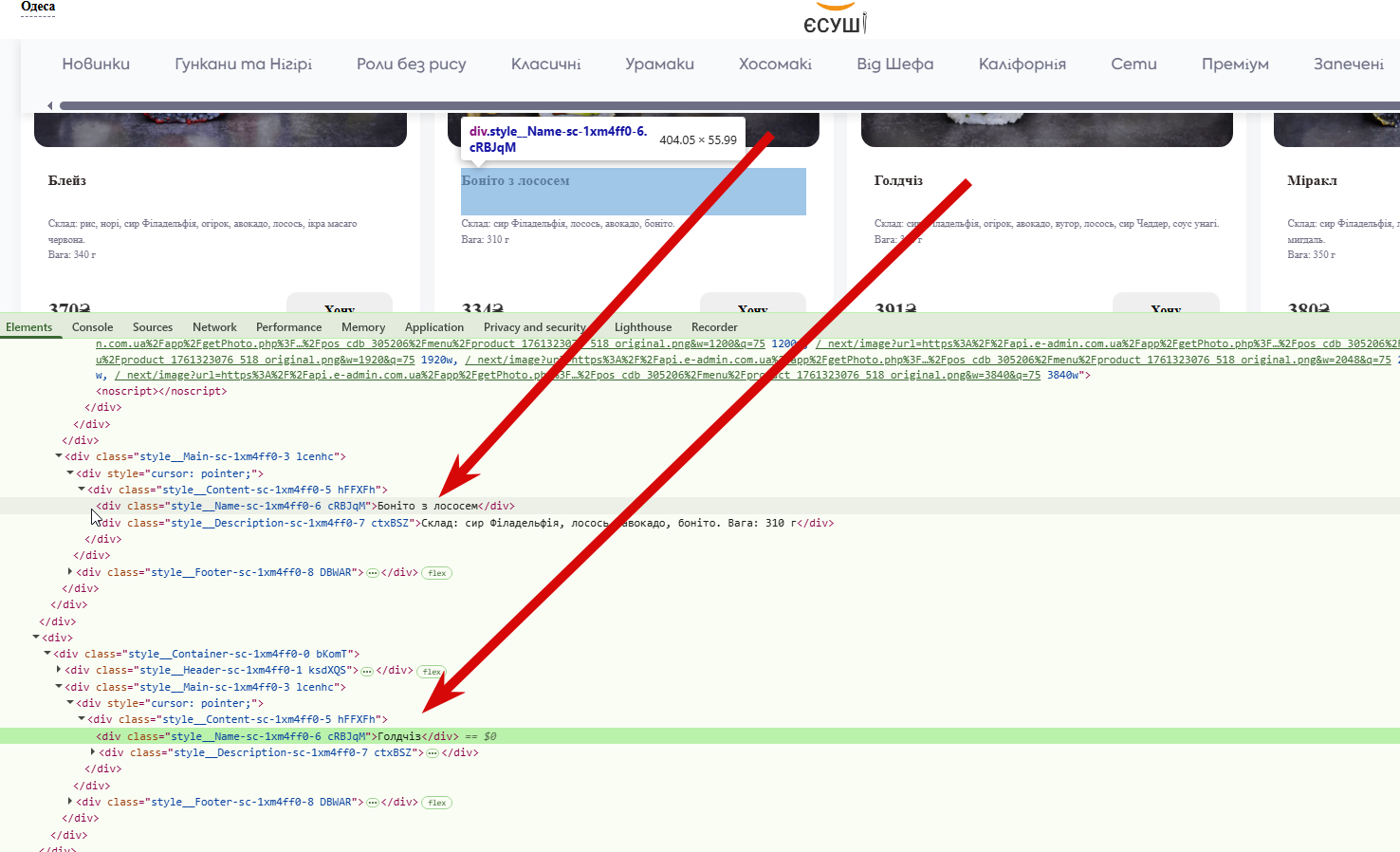The image size is (1400, 852).
Task: Click the Блейз product title
Action: coord(67,180)
